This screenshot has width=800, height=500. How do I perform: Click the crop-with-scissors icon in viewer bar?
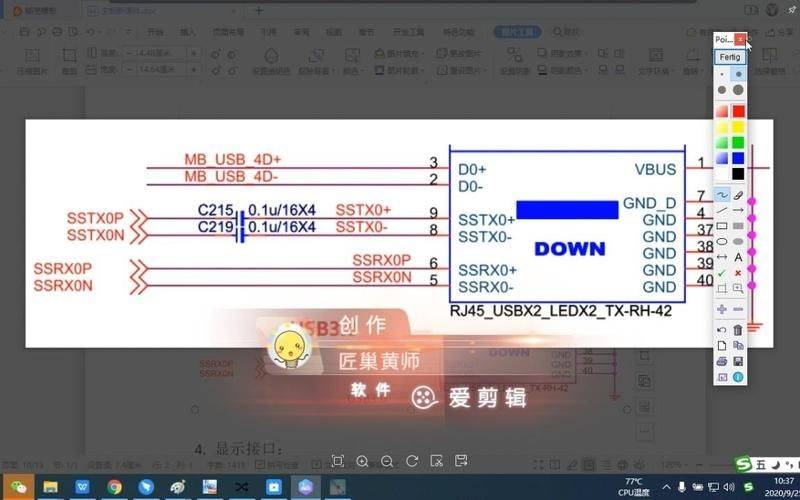click(436, 461)
